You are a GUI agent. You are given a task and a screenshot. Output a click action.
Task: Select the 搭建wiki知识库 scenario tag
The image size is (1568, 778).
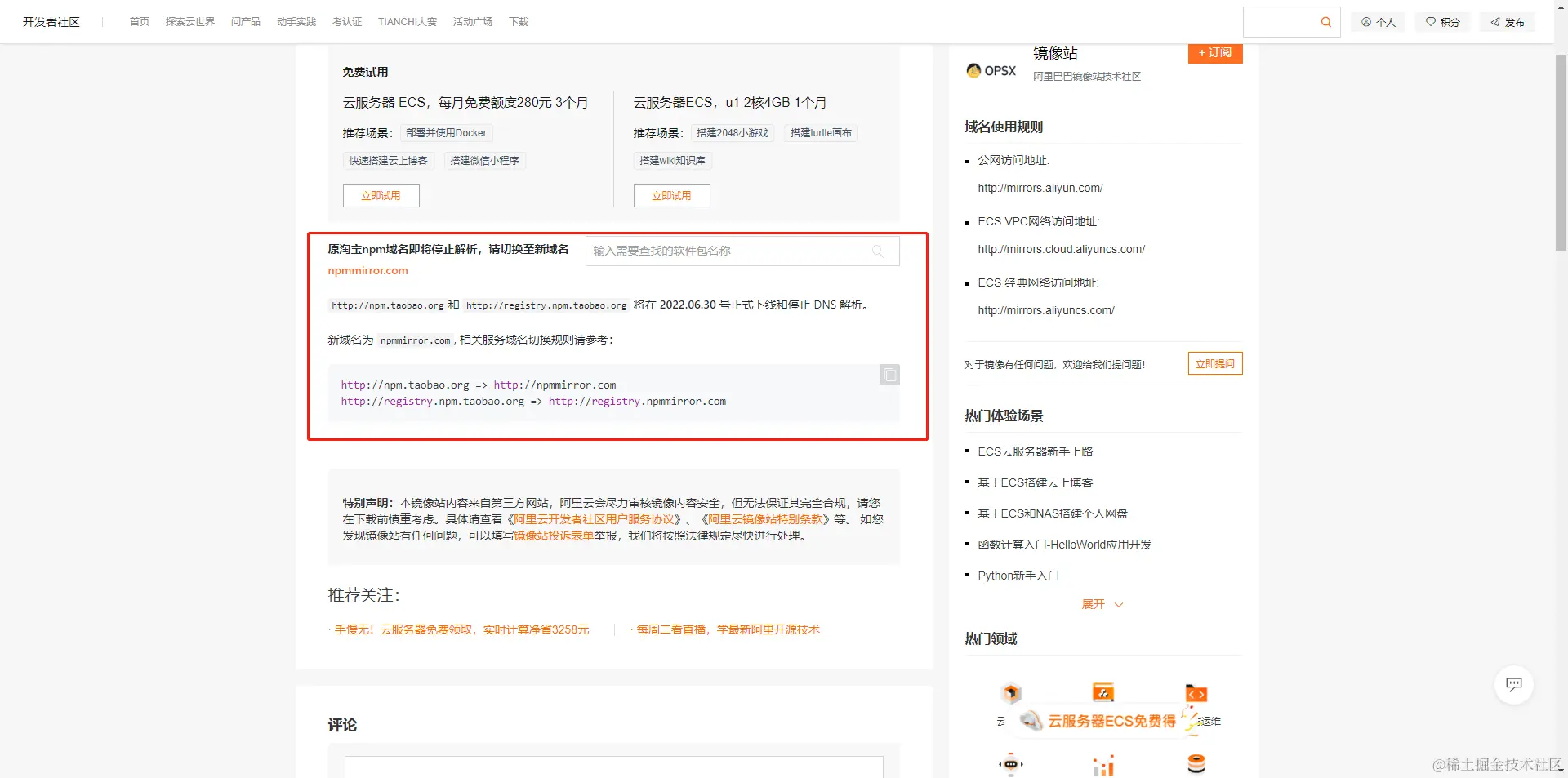coord(673,161)
